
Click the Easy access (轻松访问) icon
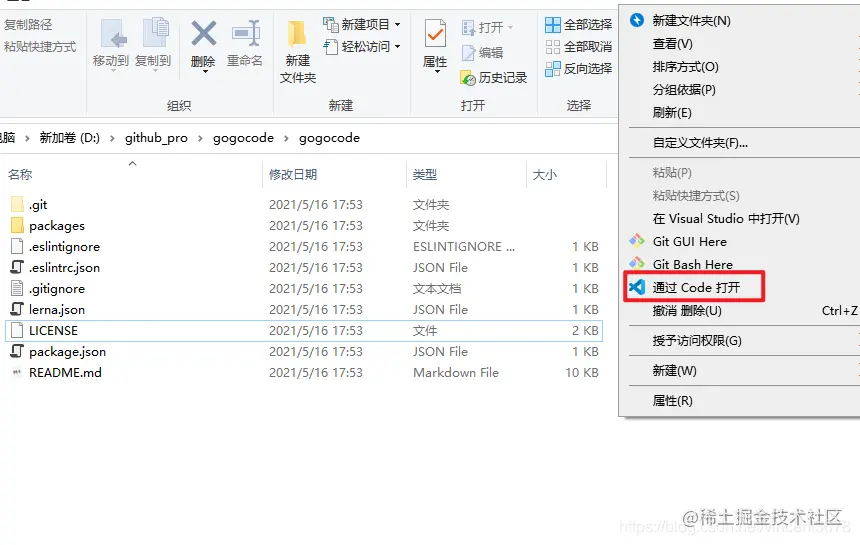331,47
